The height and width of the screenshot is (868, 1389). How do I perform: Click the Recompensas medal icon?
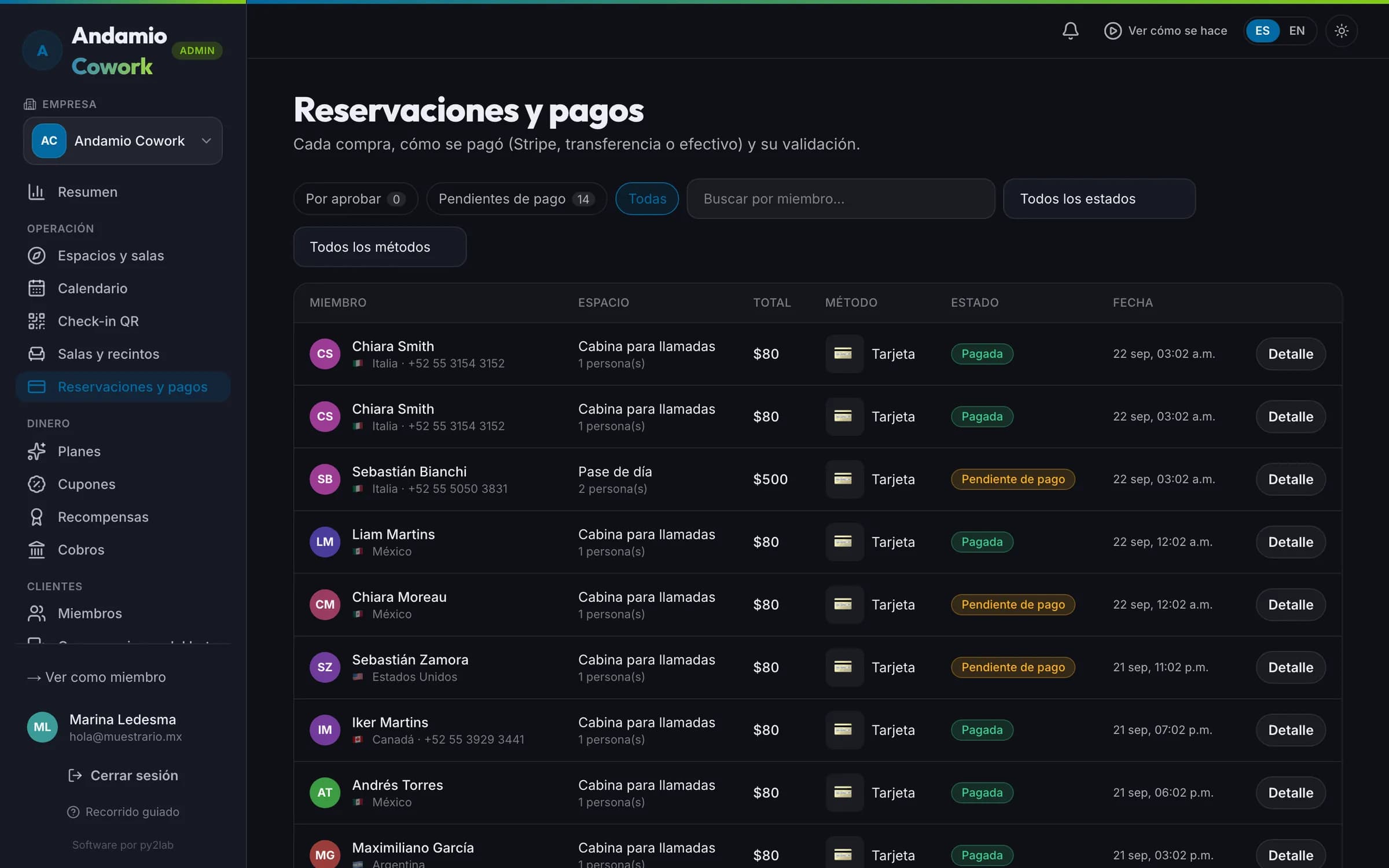click(36, 517)
